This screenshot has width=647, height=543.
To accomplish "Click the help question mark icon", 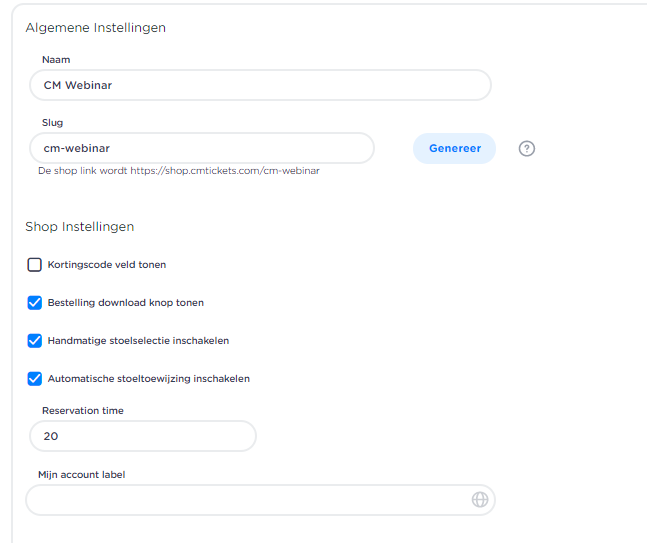I will pos(527,149).
